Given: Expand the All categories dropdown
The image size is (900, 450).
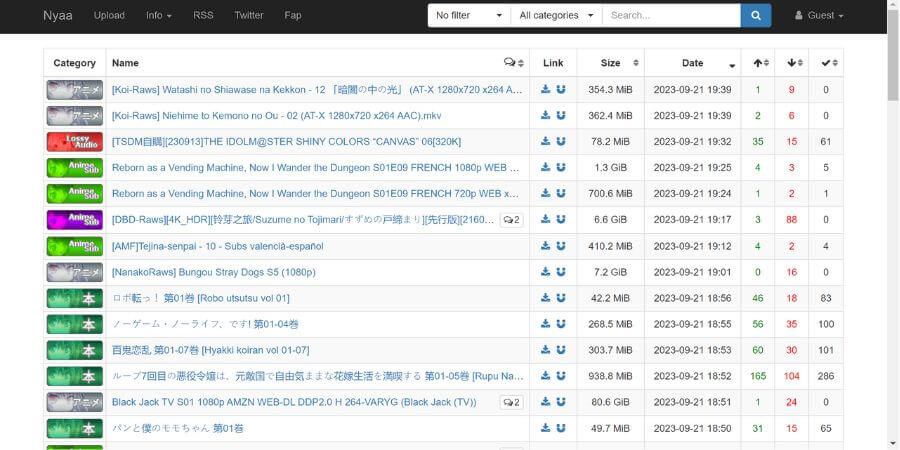Looking at the screenshot, I should [x=556, y=15].
